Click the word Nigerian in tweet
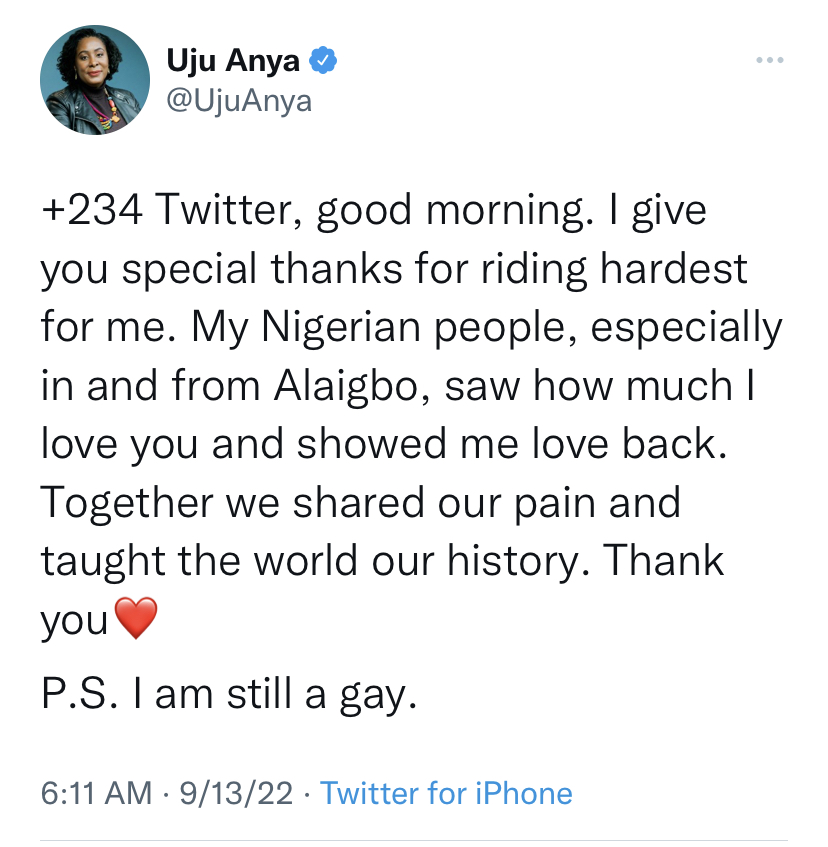 [341, 328]
